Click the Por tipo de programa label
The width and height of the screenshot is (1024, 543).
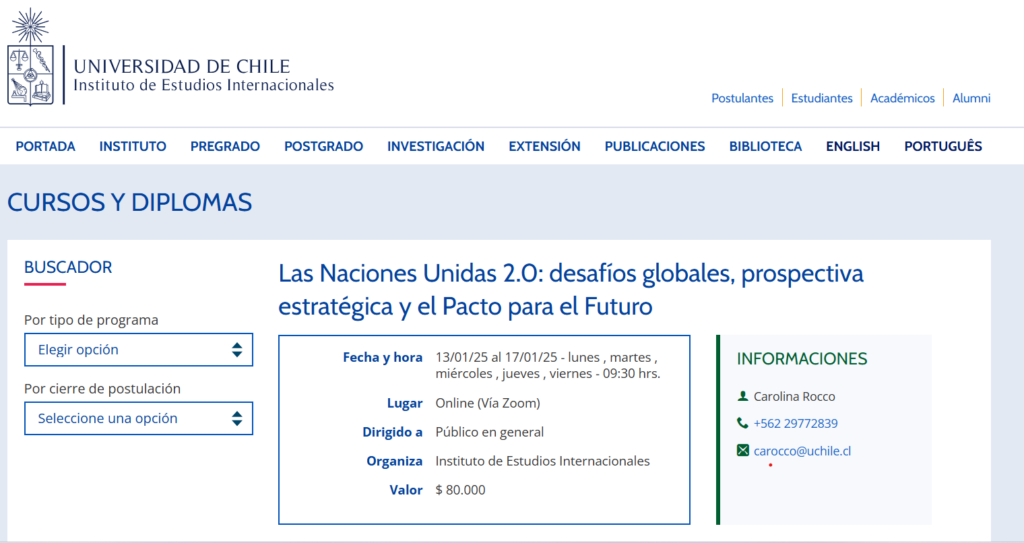coord(91,320)
